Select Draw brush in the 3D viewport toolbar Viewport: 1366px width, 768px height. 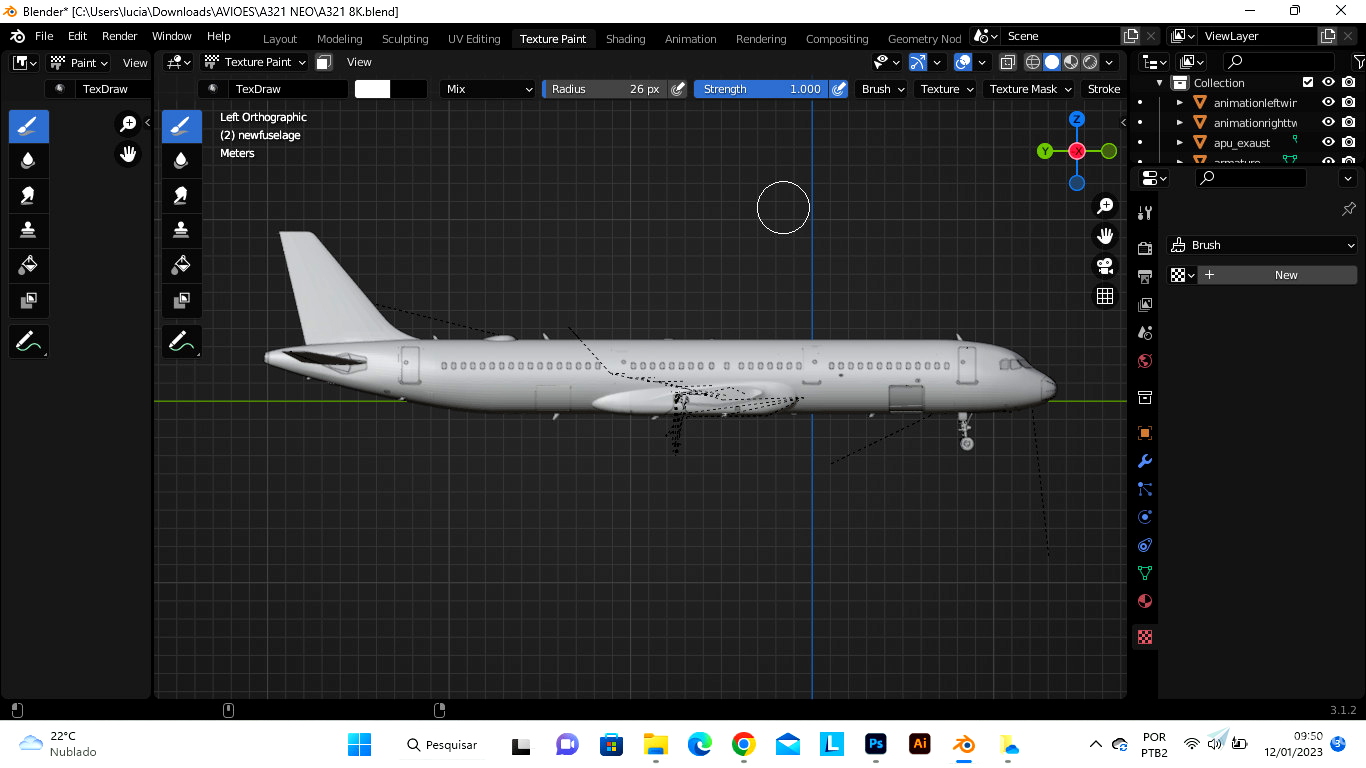(181, 127)
